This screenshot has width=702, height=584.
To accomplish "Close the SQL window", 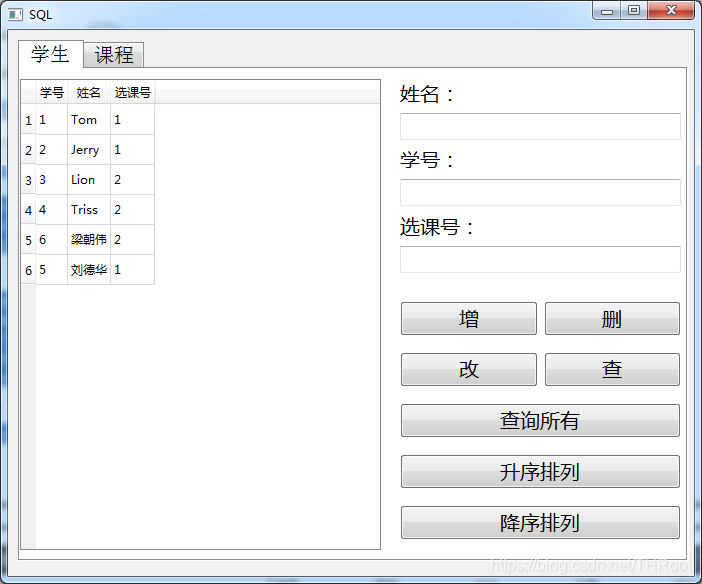I will coord(671,11).
